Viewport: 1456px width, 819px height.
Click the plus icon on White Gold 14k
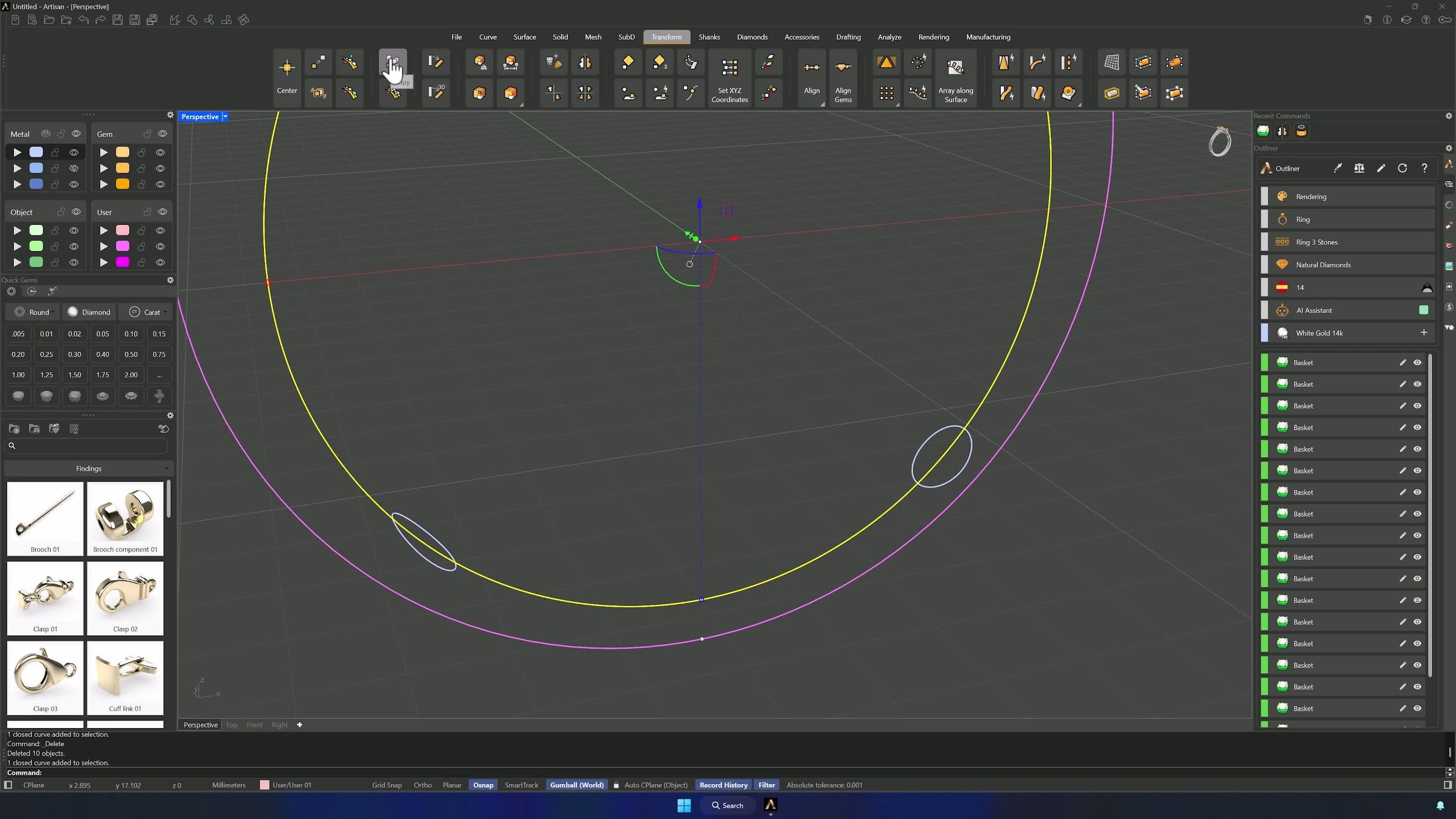[1423, 333]
